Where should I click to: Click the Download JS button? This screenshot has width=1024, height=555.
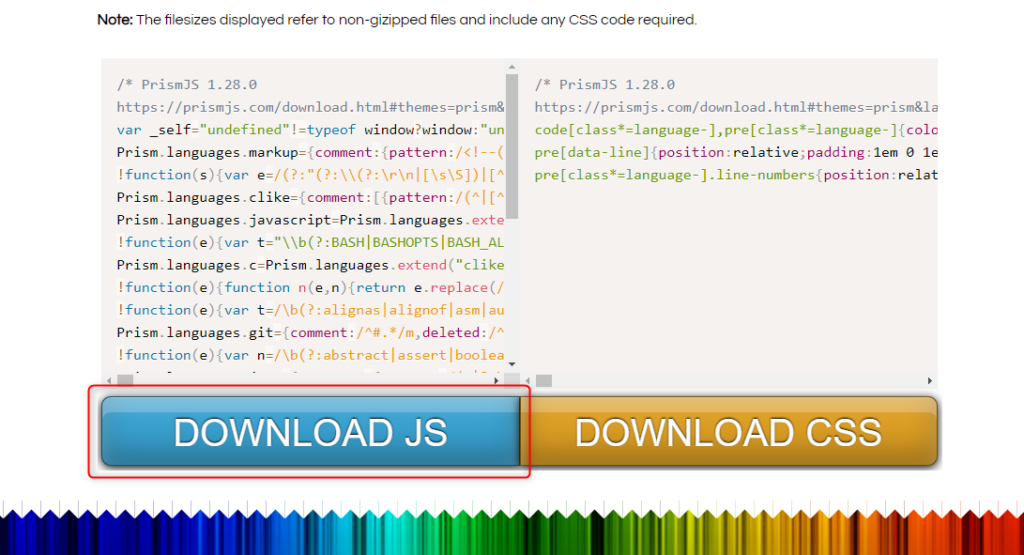tap(311, 432)
